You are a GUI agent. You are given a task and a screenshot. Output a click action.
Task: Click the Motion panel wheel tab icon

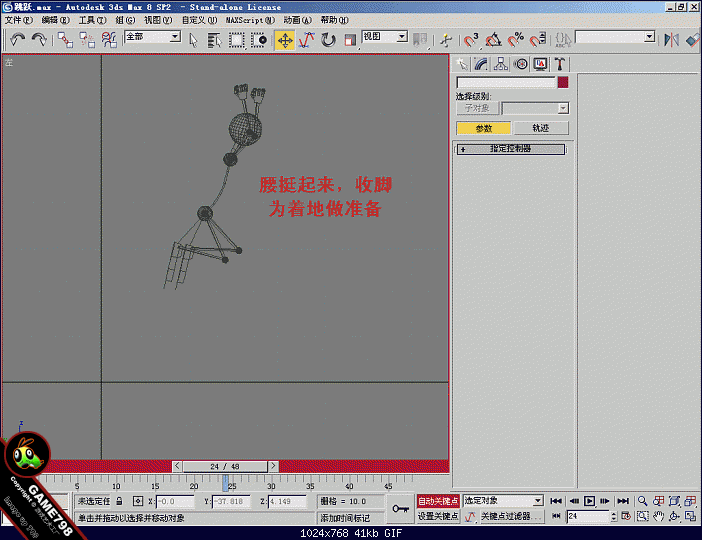[520, 64]
